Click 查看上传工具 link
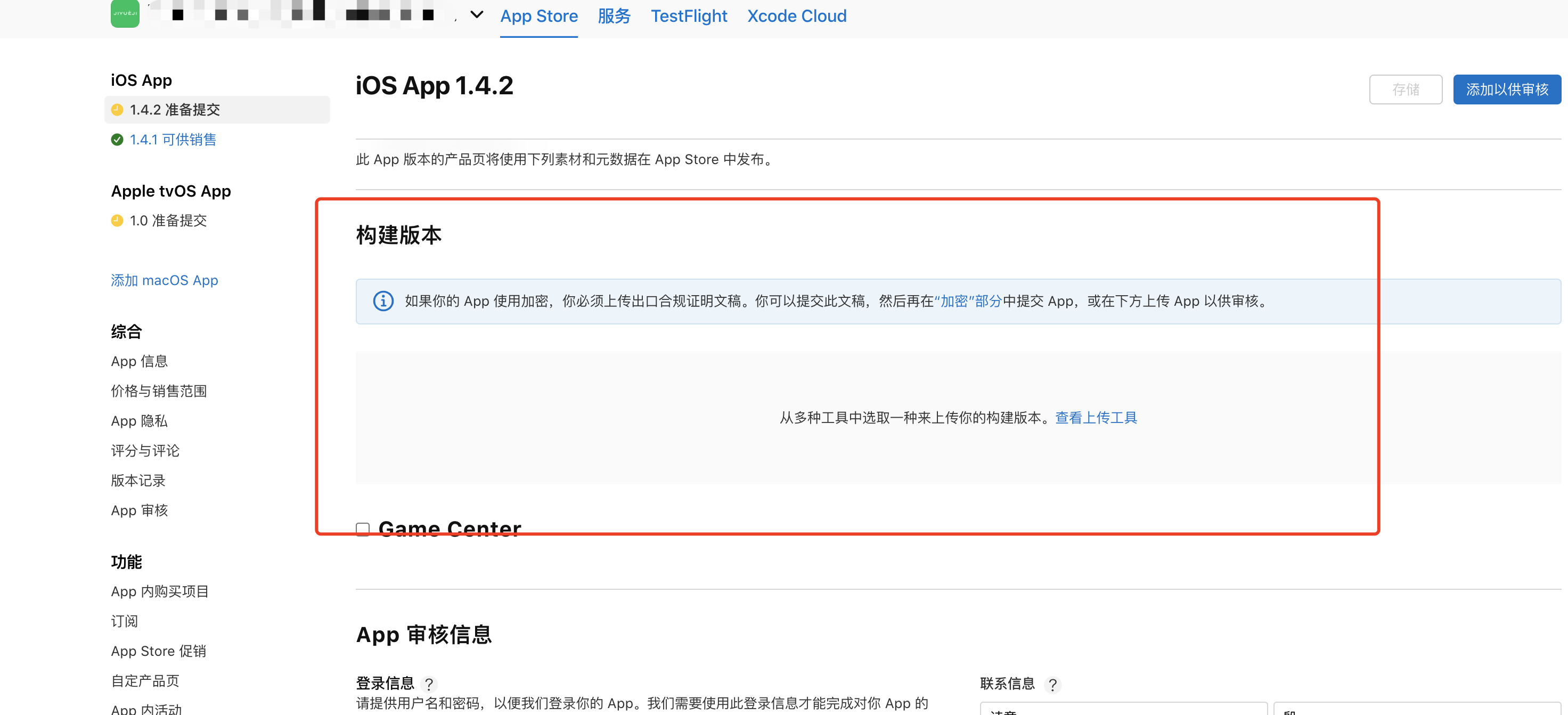 tap(1096, 418)
